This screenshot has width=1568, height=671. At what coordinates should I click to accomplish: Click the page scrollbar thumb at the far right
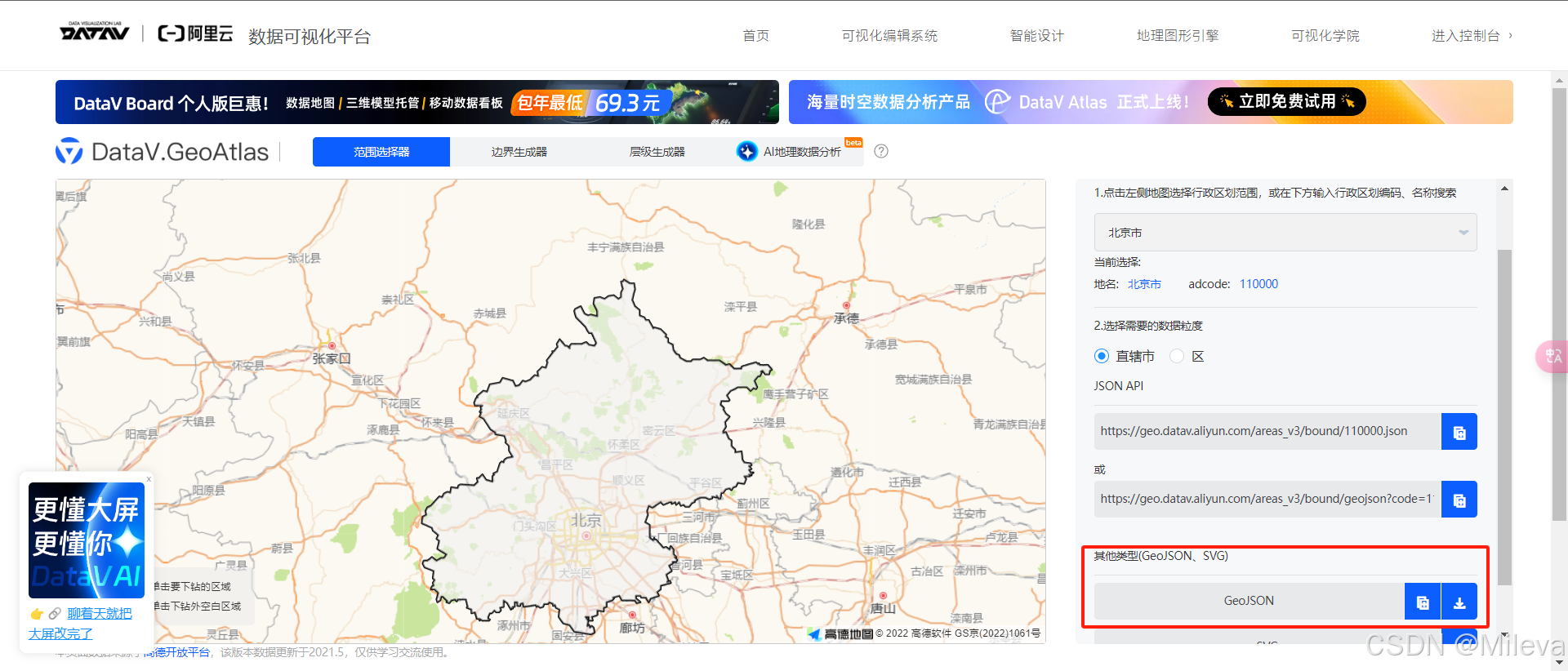point(1559,304)
